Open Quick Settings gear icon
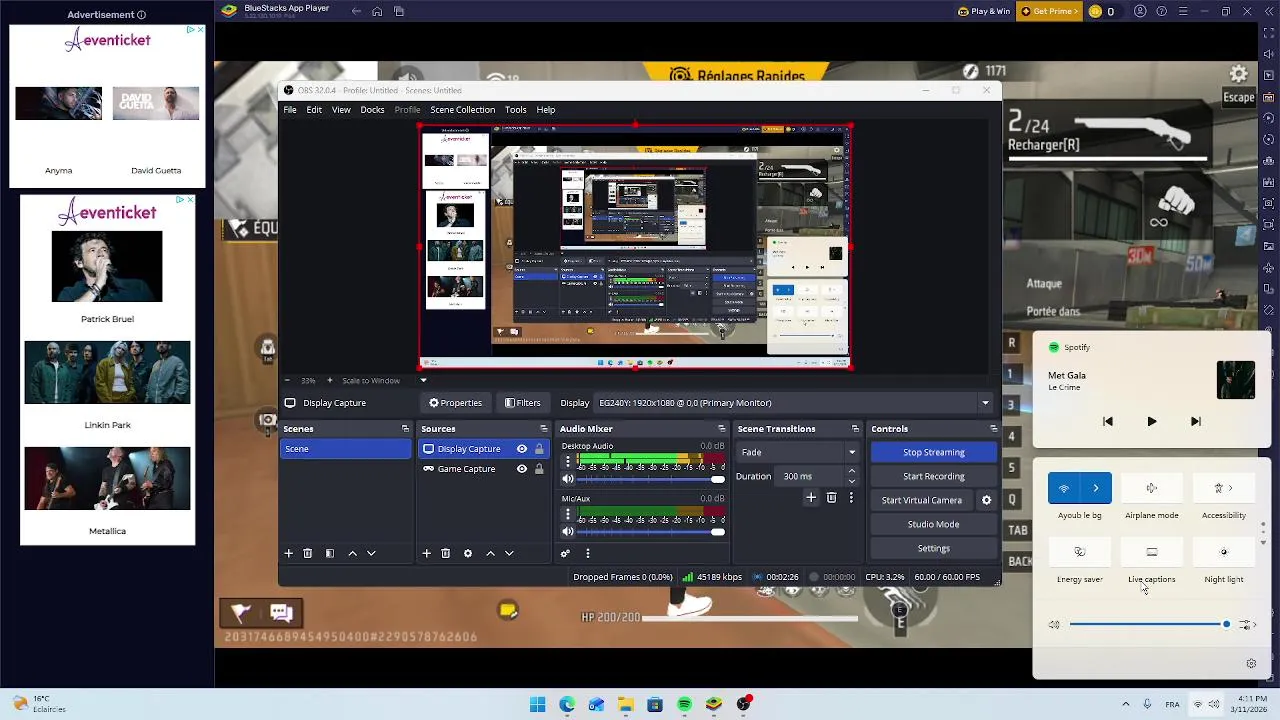1280x720 pixels. (x=1251, y=663)
